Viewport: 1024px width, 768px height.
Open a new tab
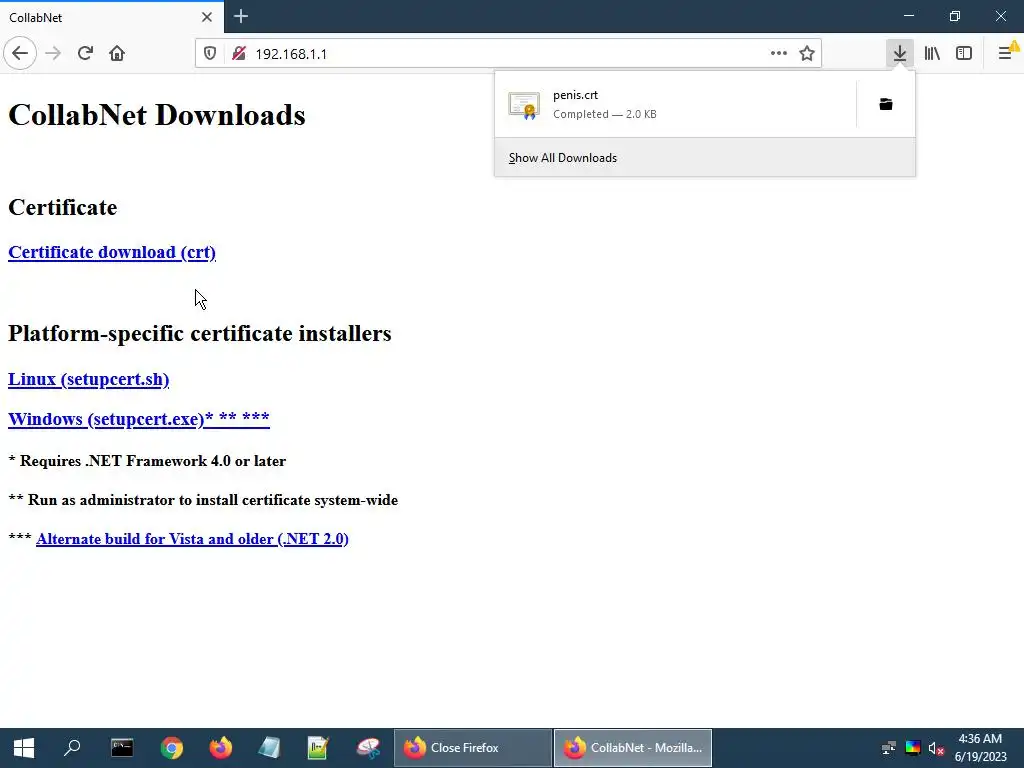[241, 16]
